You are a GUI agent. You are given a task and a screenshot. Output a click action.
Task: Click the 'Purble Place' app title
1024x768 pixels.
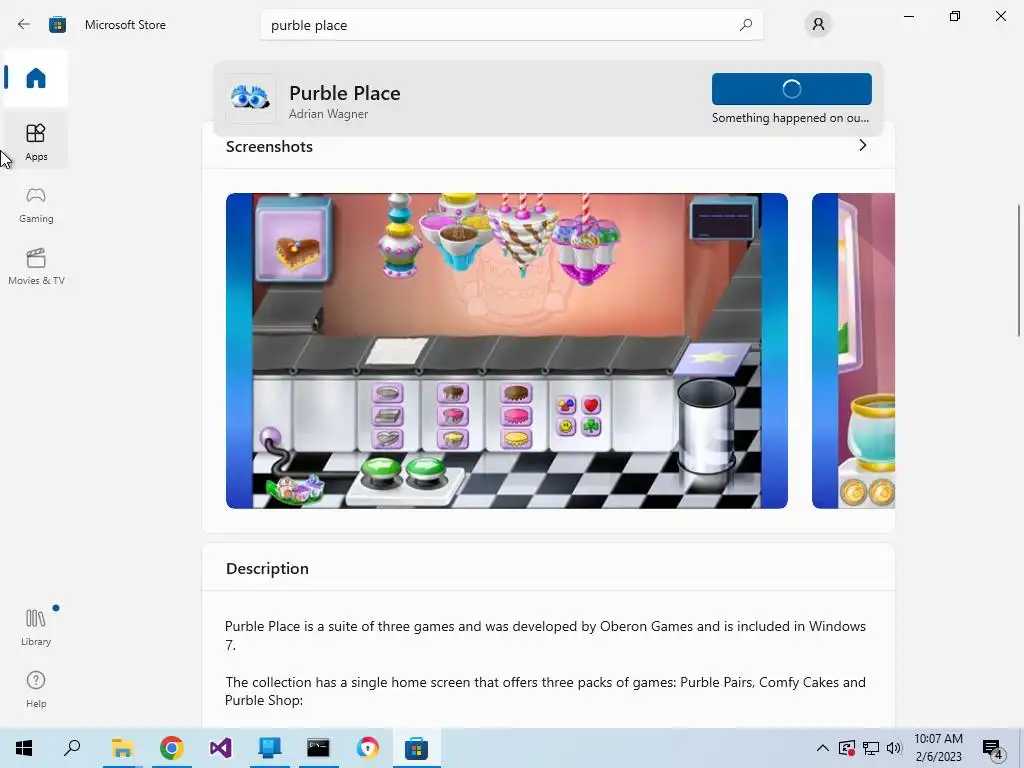[x=345, y=93]
